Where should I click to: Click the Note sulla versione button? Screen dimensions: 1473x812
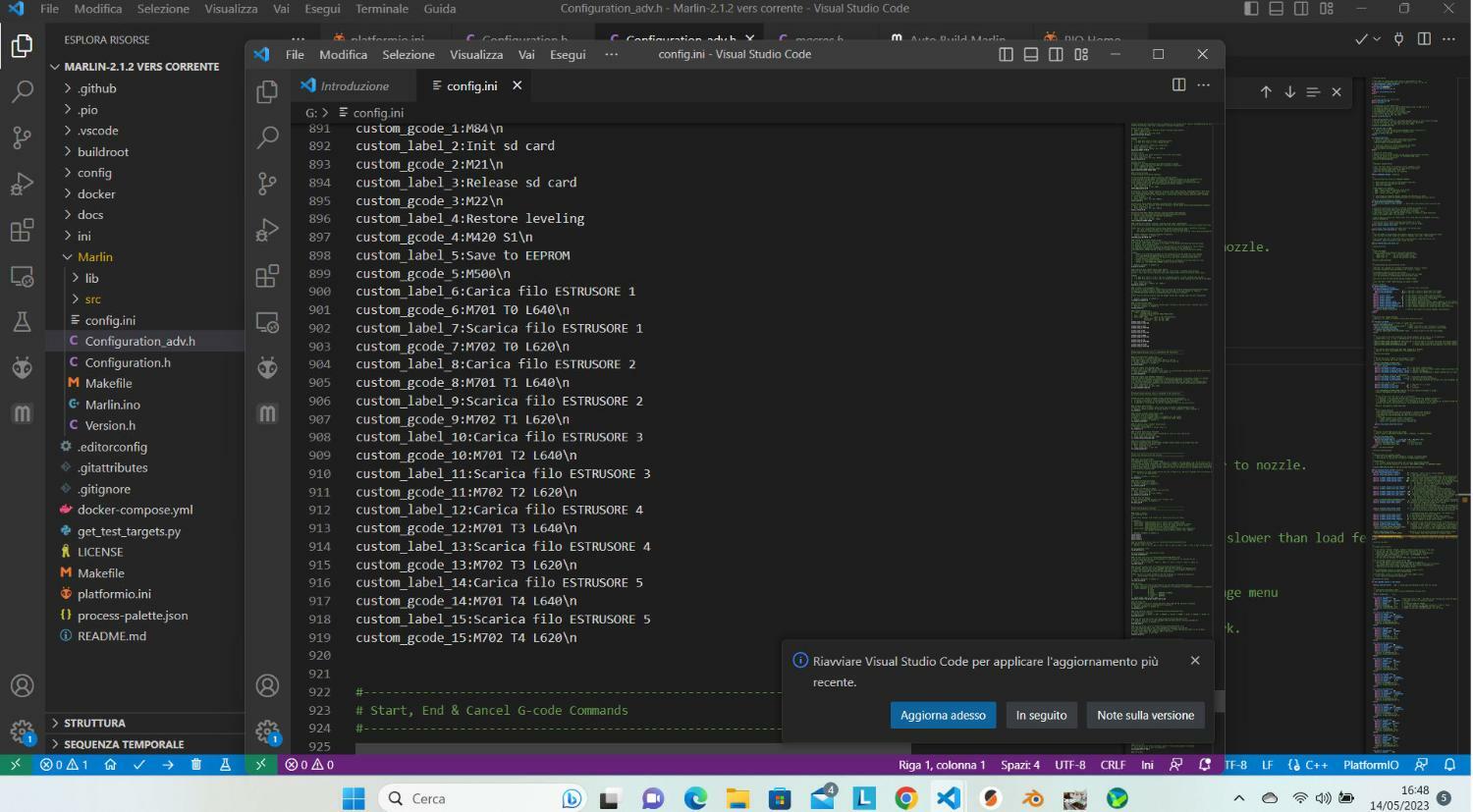[x=1145, y=716]
